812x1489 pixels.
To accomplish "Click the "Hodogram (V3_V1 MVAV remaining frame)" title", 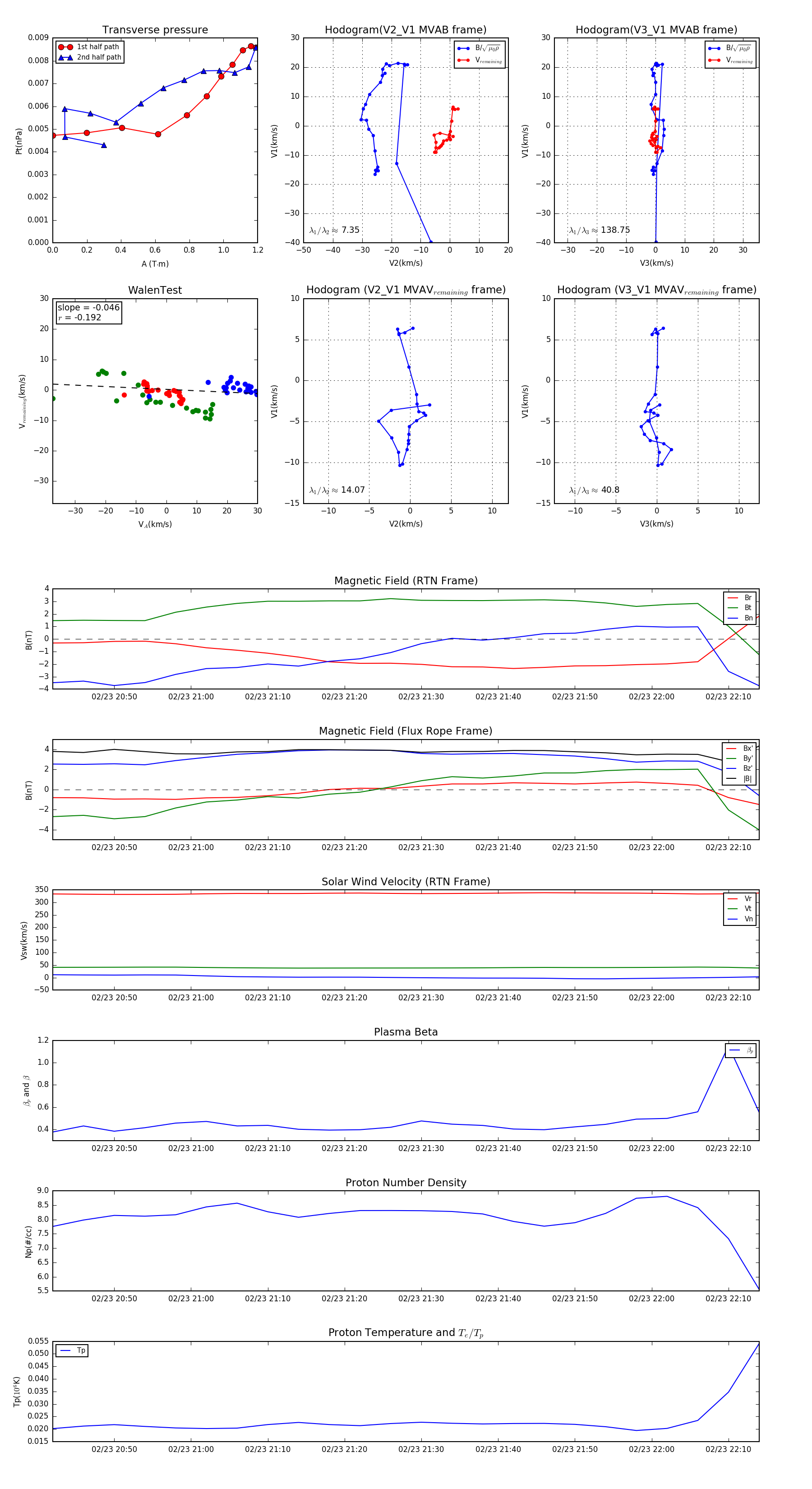I will point(656,290).
